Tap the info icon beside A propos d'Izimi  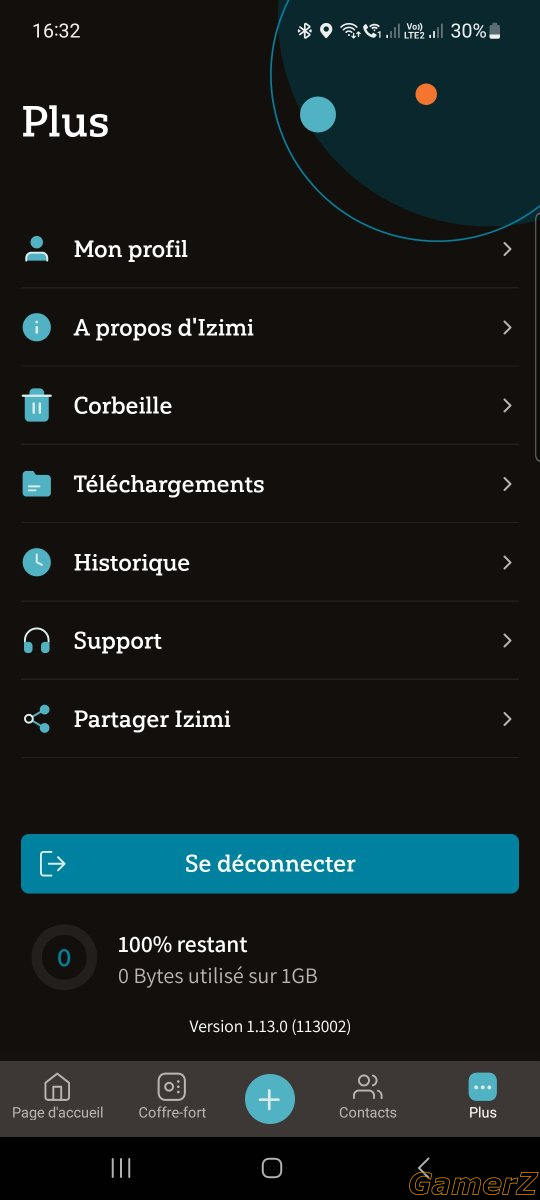coord(37,327)
